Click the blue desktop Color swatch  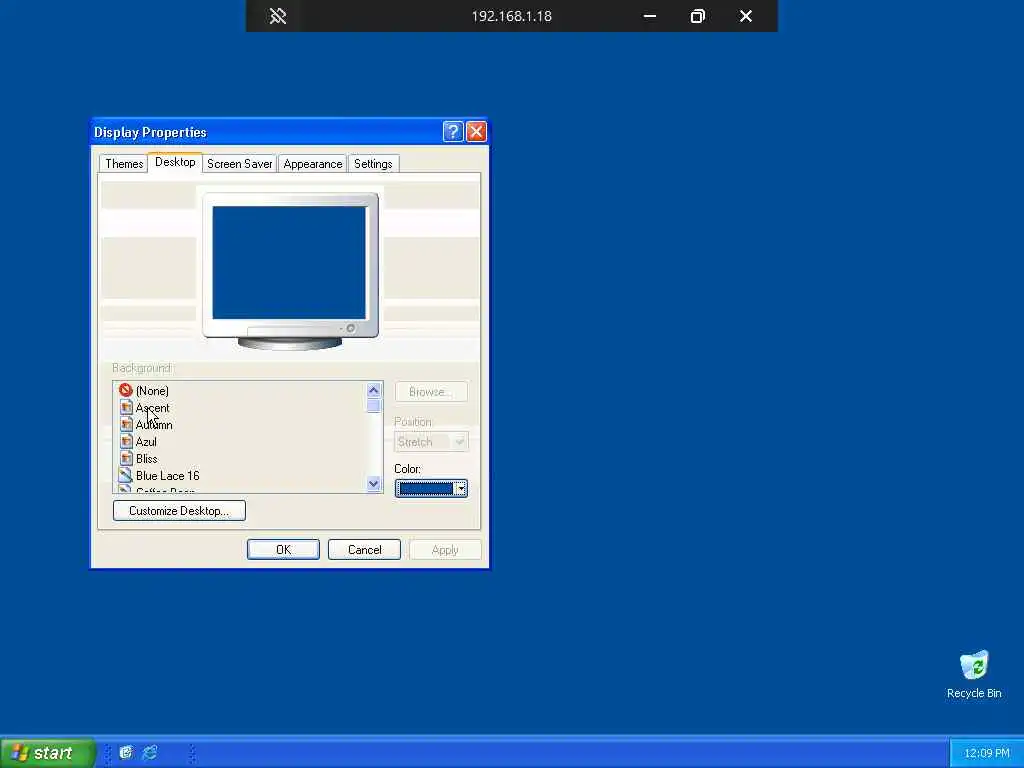426,488
